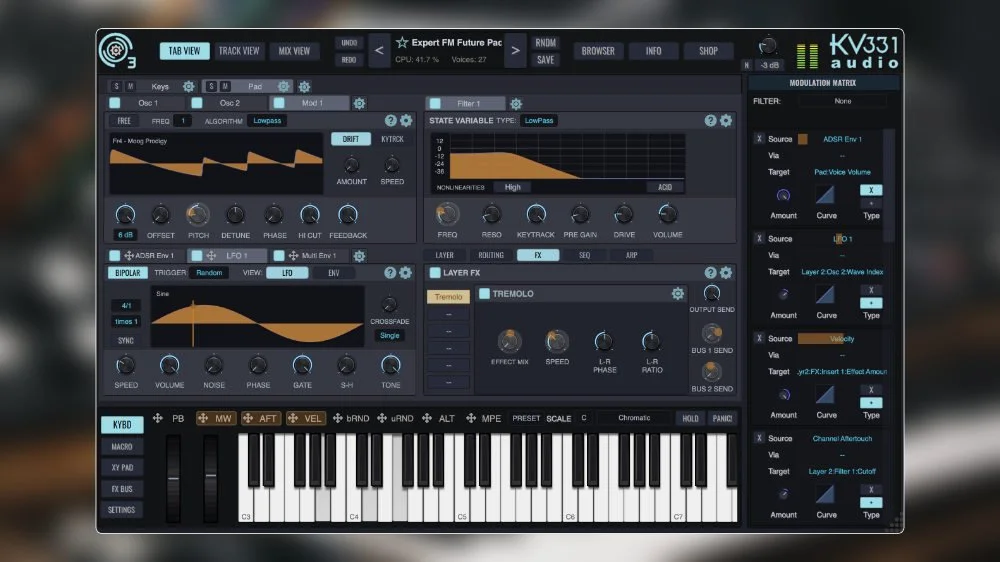
Task: Open Modulation Matrix filter None dropdown
Action: click(842, 101)
